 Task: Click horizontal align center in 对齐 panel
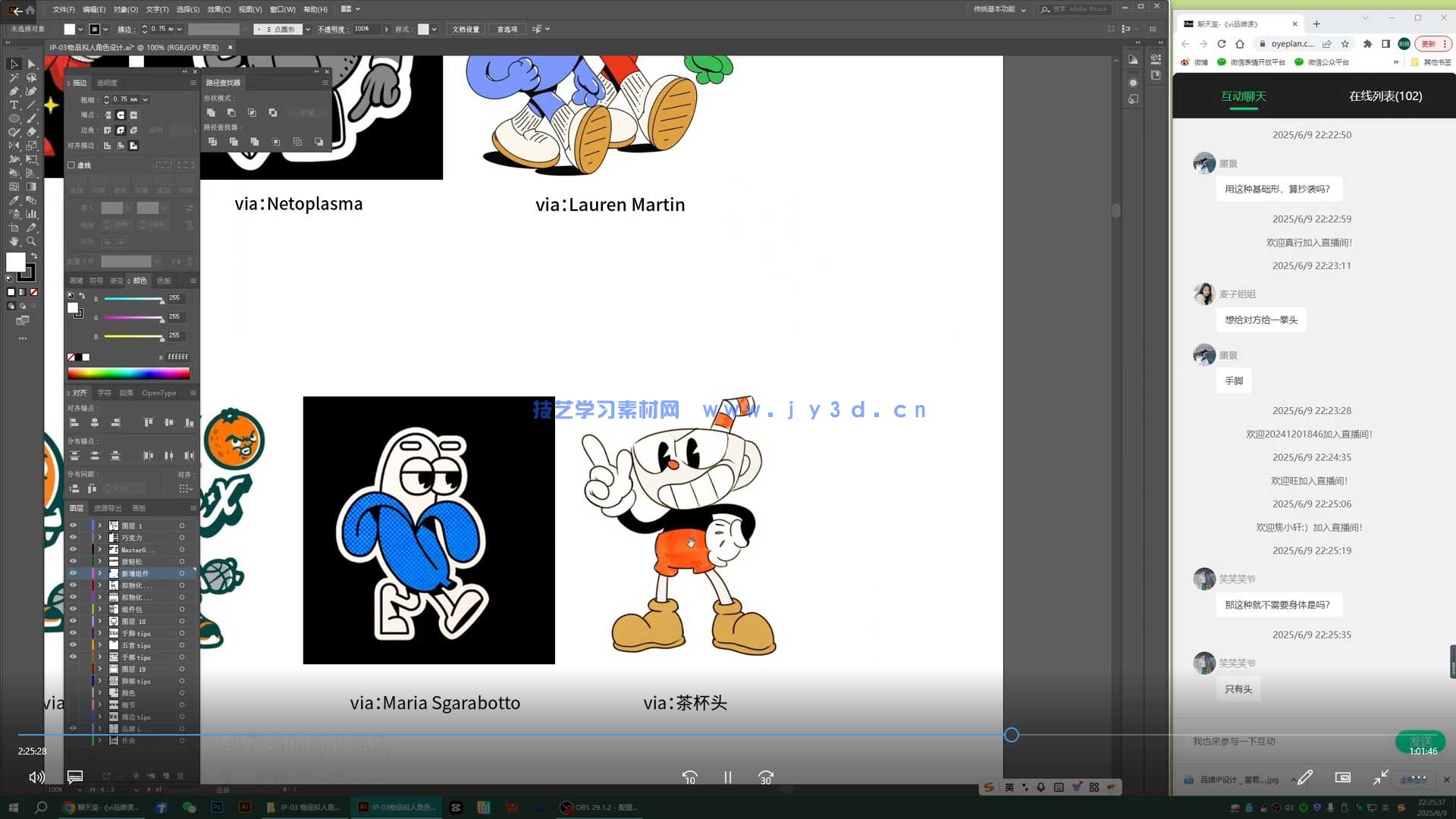pyautogui.click(x=94, y=422)
